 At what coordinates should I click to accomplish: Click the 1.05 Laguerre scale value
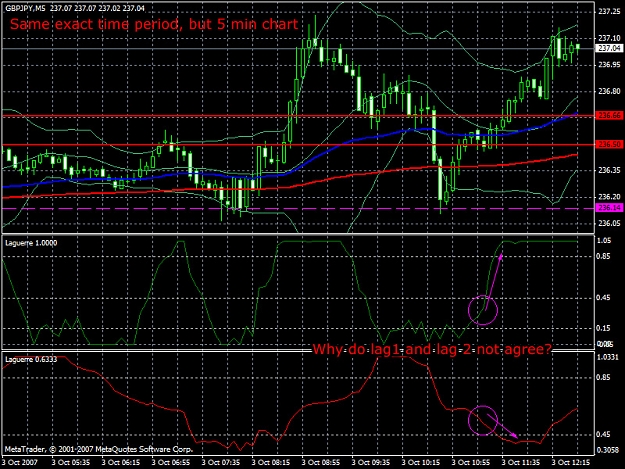605,240
